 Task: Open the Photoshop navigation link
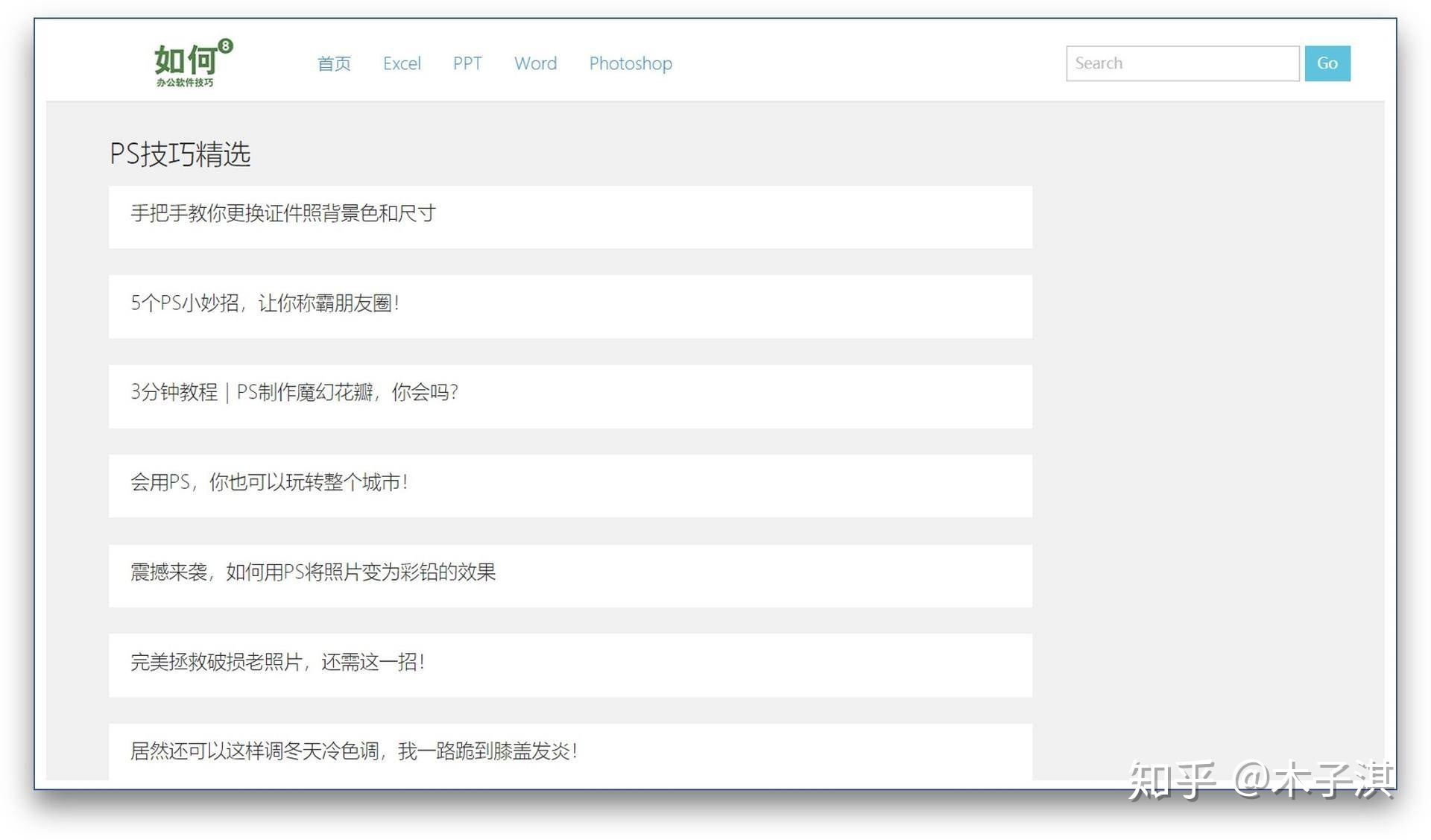pos(631,63)
